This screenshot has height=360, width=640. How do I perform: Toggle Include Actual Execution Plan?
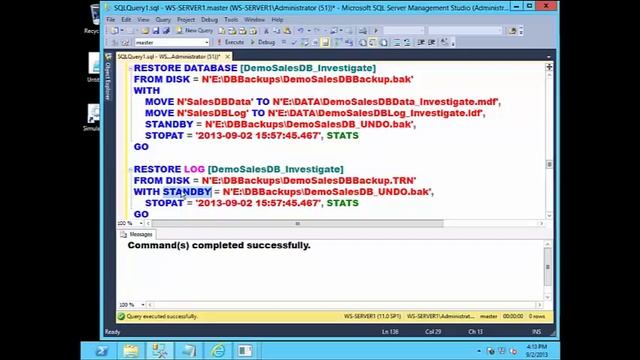coord(338,42)
